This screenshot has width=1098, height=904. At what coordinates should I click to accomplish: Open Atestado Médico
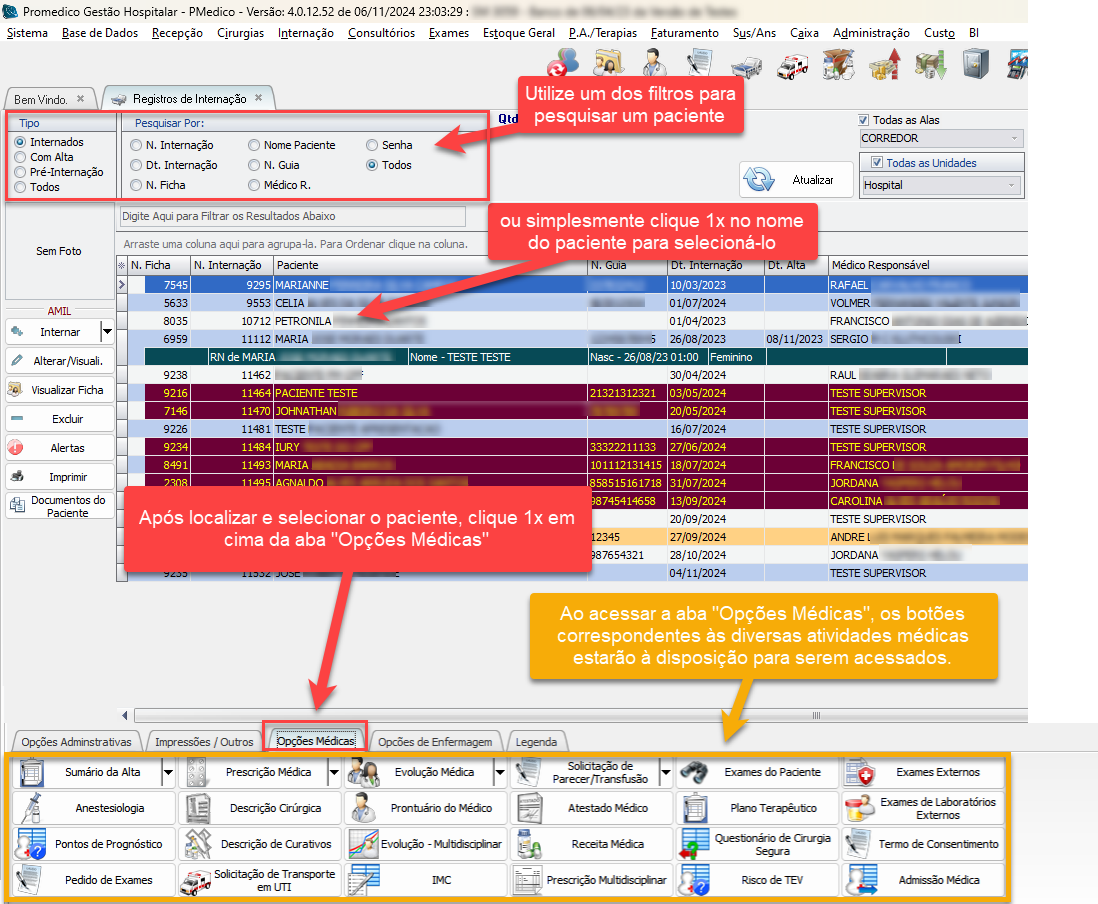[x=592, y=808]
